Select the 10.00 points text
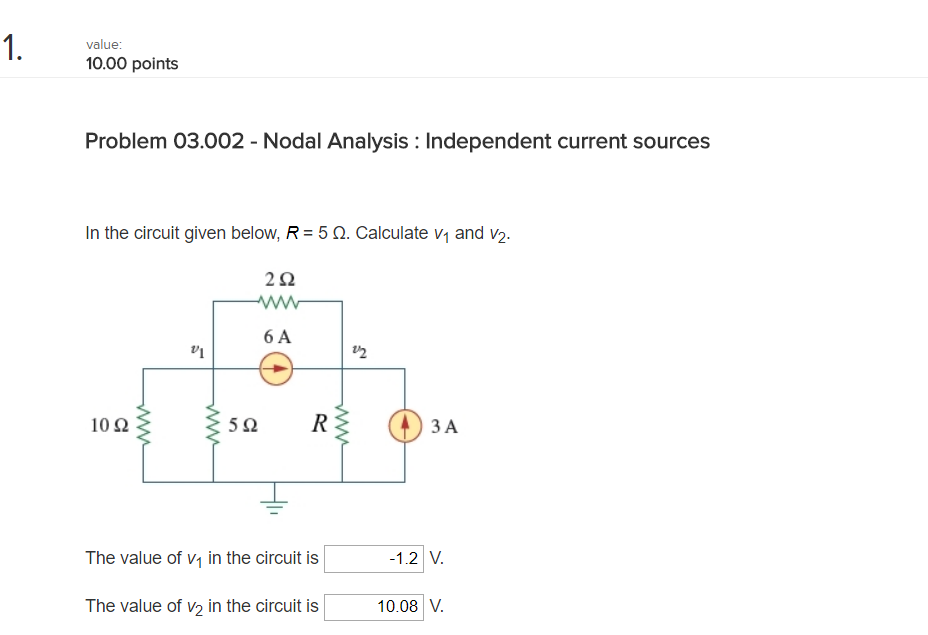Image resolution: width=928 pixels, height=635 pixels. 131,63
